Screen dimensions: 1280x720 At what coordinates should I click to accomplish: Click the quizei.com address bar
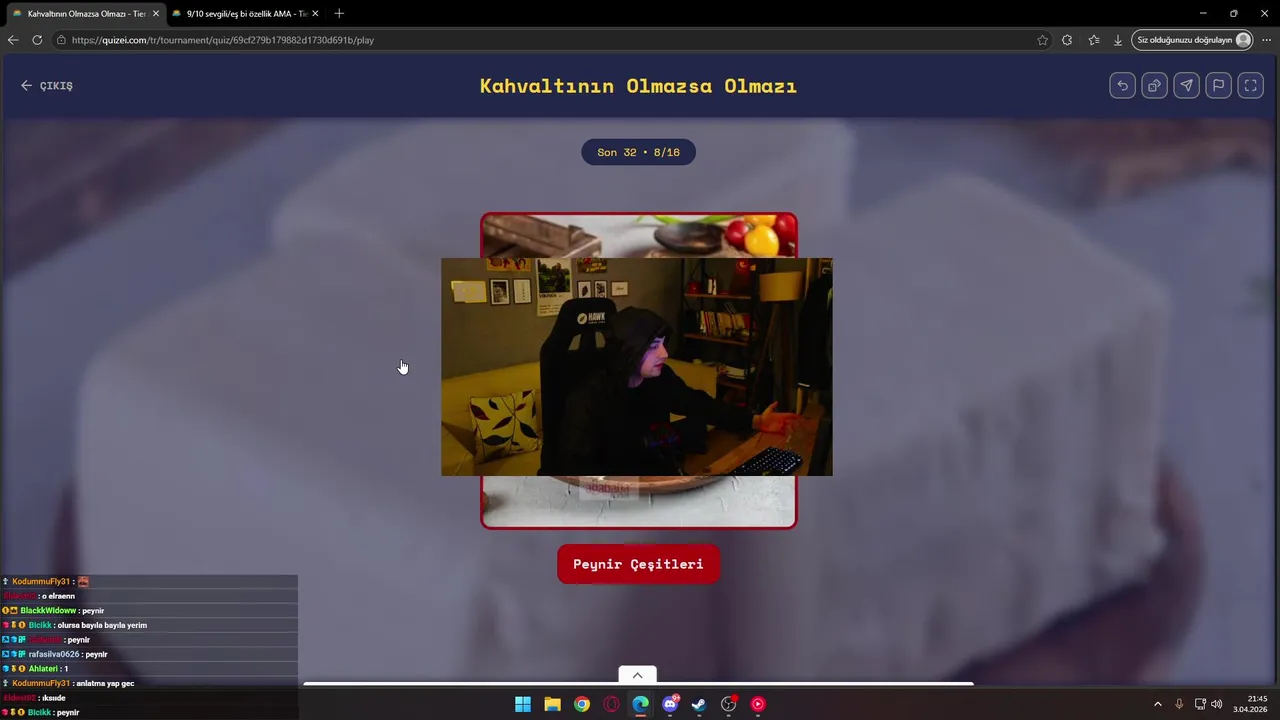tap(545, 40)
